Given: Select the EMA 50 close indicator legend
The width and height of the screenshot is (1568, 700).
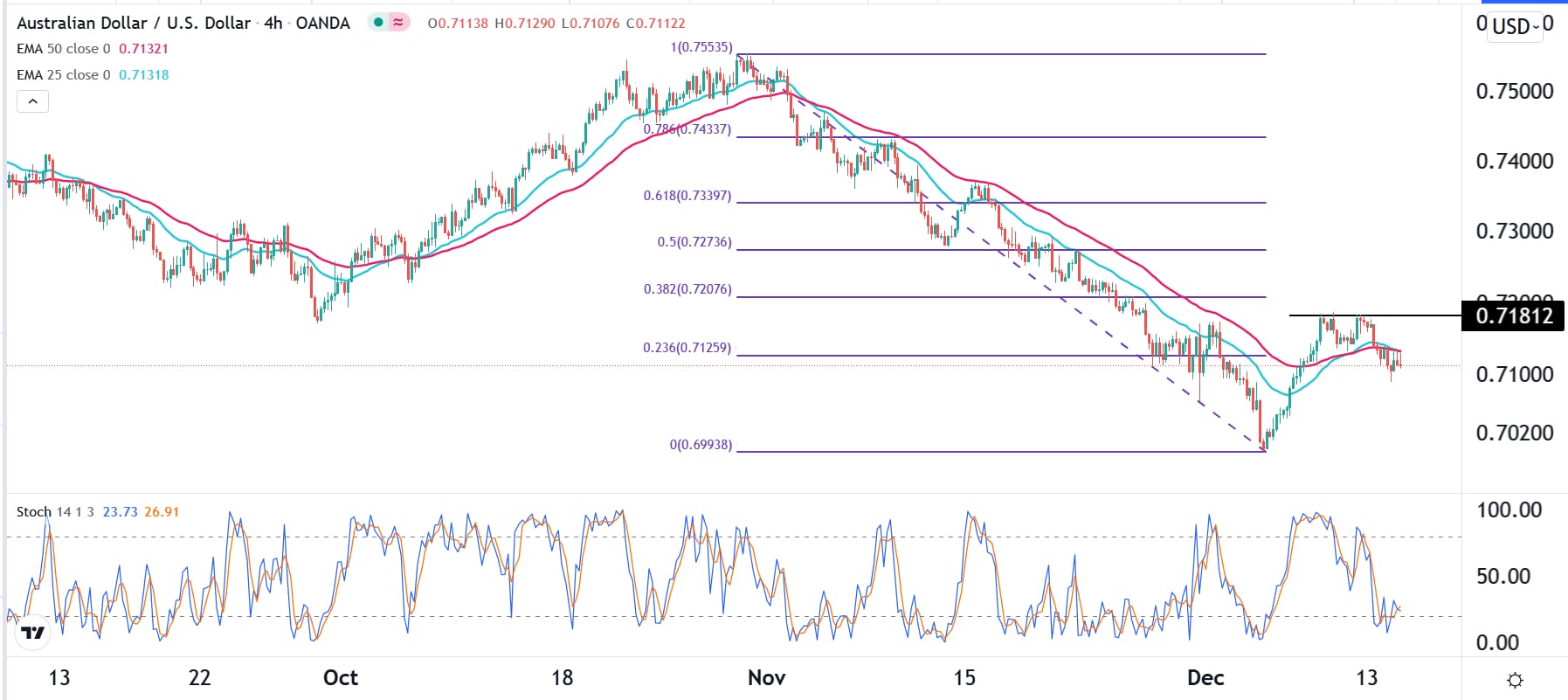Looking at the screenshot, I should [64, 49].
